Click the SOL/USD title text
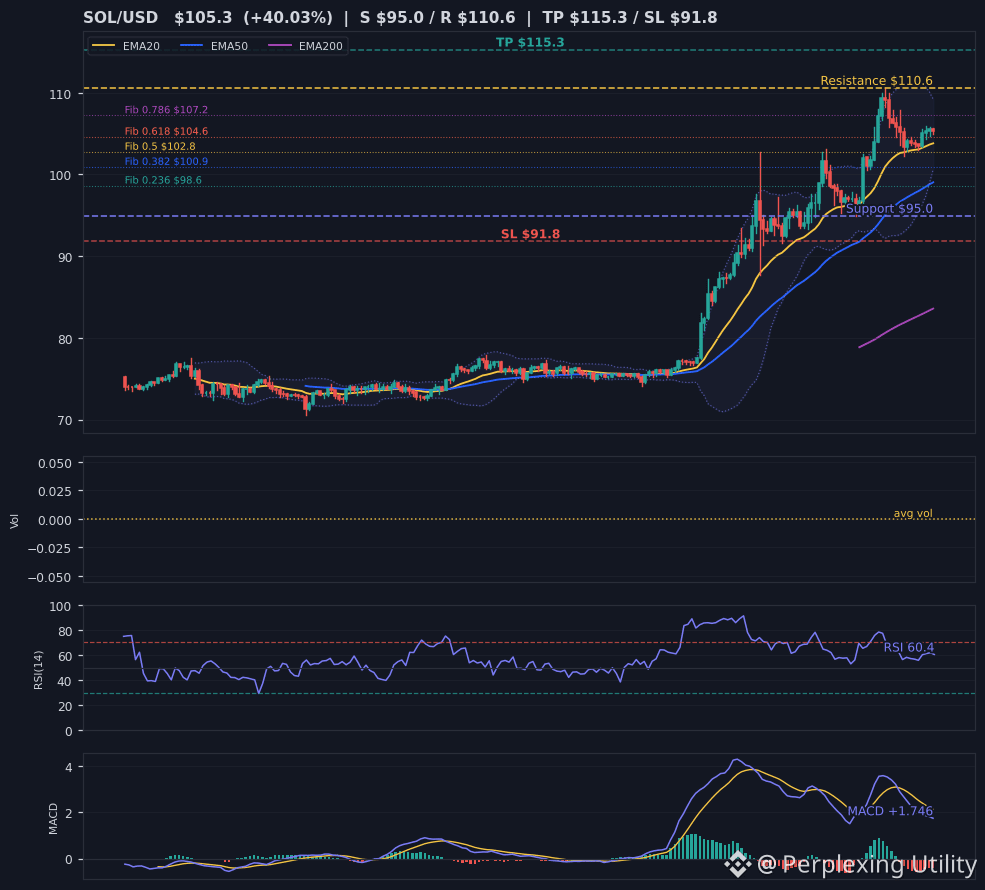 [121, 18]
